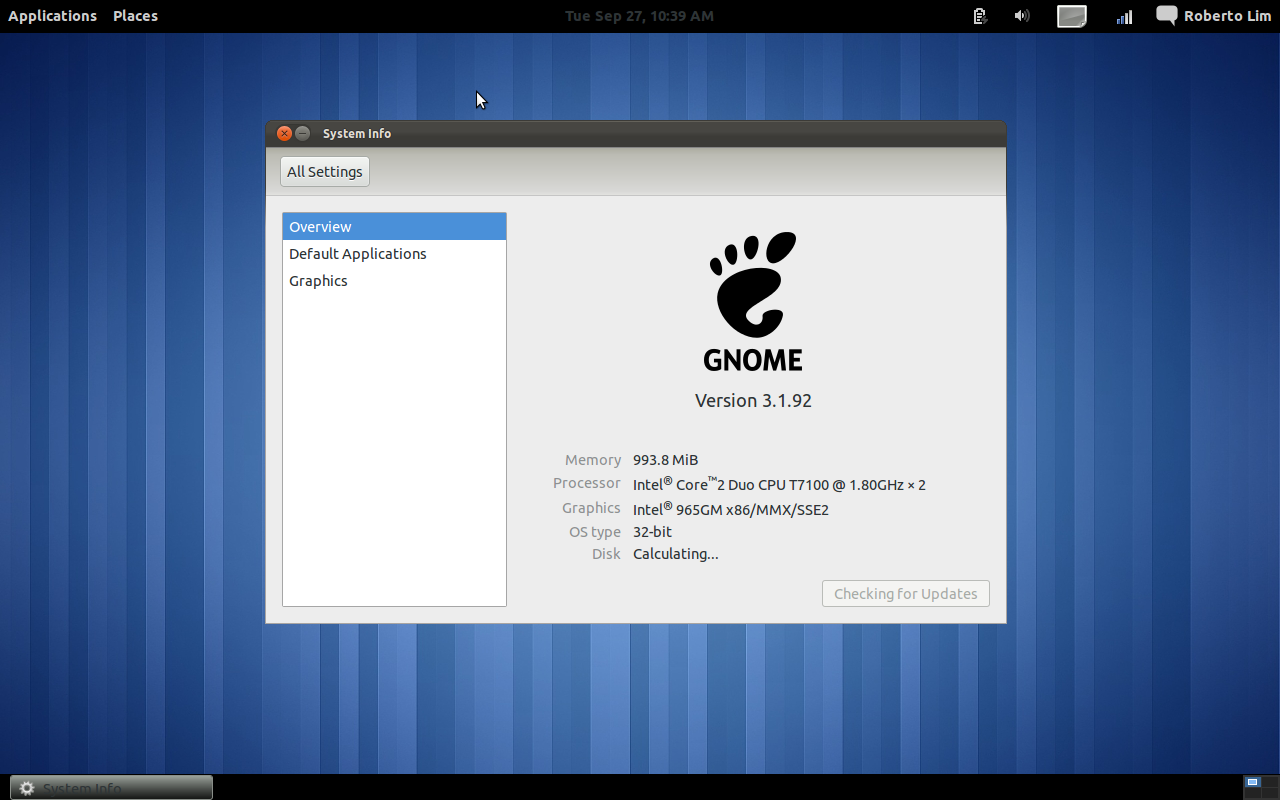Open the Places menu
Image resolution: width=1280 pixels, height=800 pixels.
pyautogui.click(x=135, y=15)
